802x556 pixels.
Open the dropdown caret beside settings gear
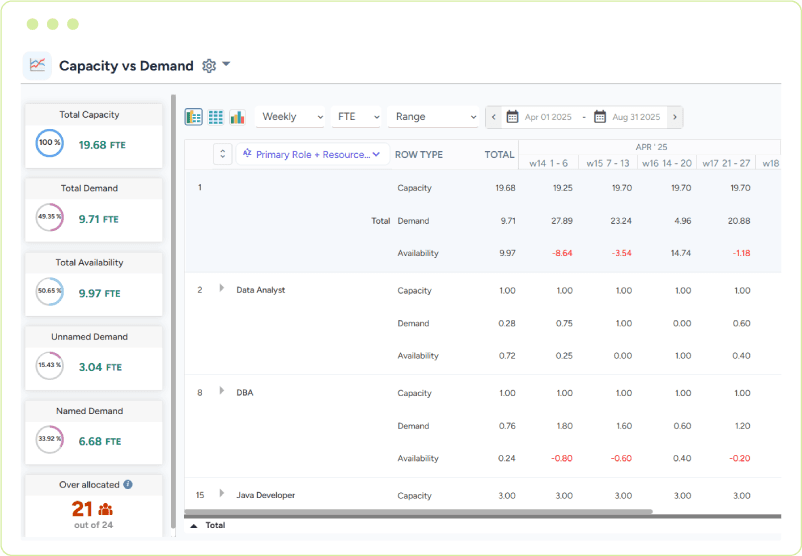pyautogui.click(x=226, y=64)
